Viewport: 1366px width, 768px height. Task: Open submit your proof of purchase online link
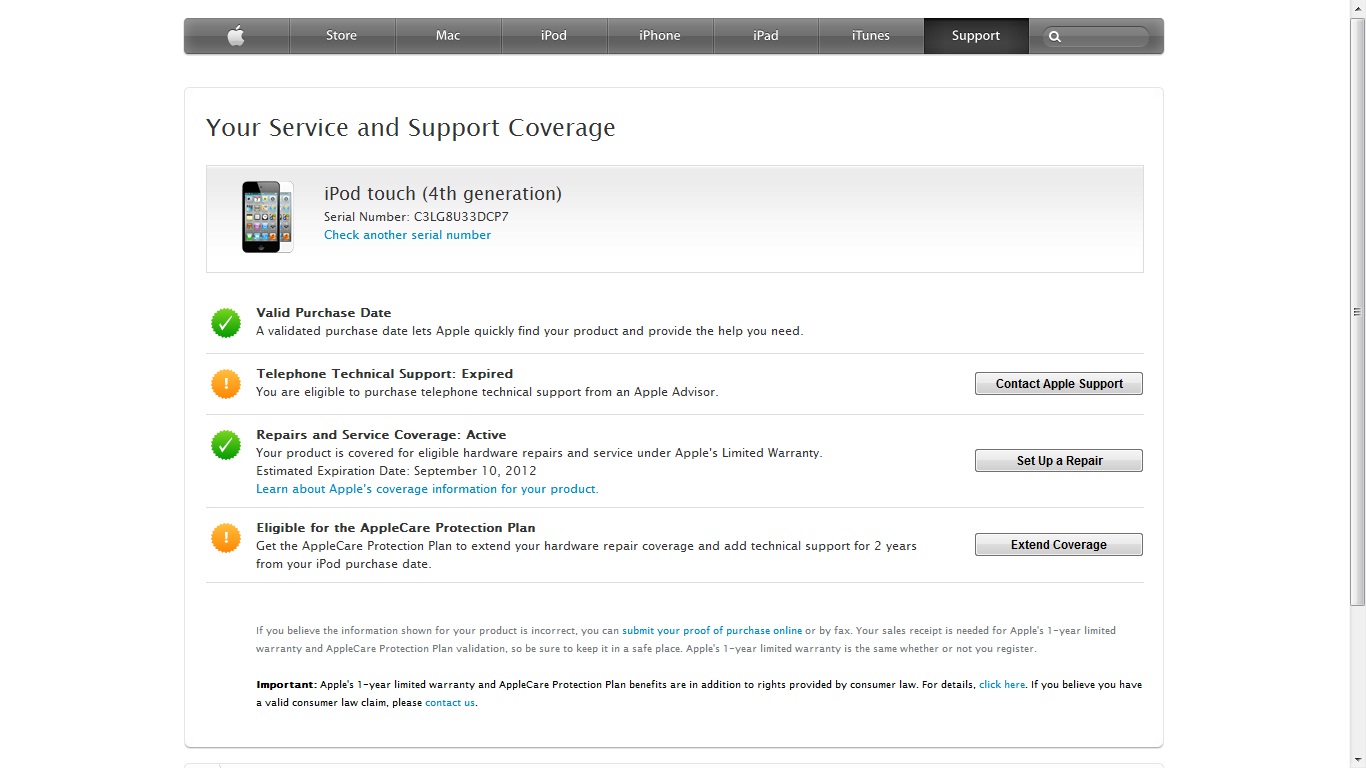[x=712, y=631]
